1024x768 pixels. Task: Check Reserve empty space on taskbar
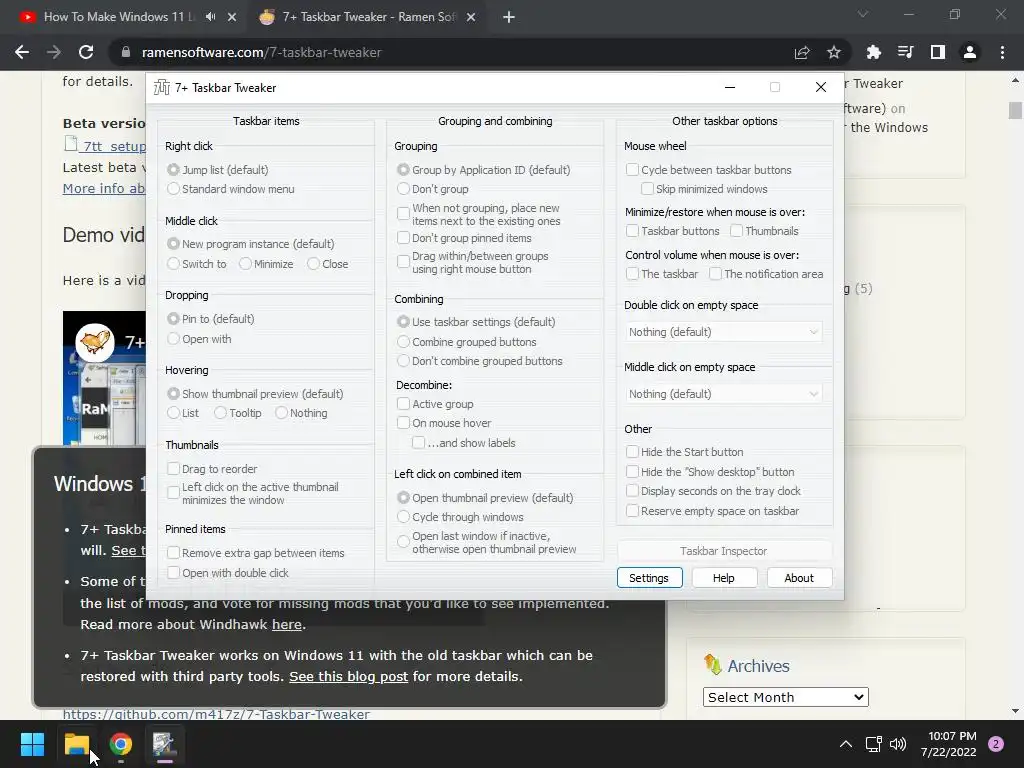pyautogui.click(x=632, y=511)
